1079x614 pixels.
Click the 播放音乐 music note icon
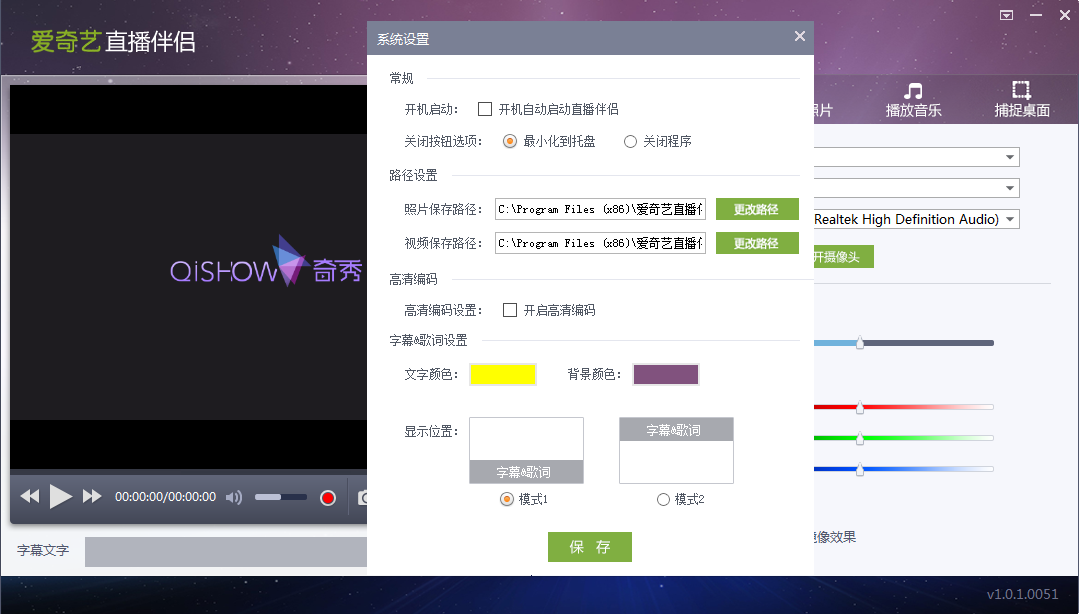(x=913, y=91)
